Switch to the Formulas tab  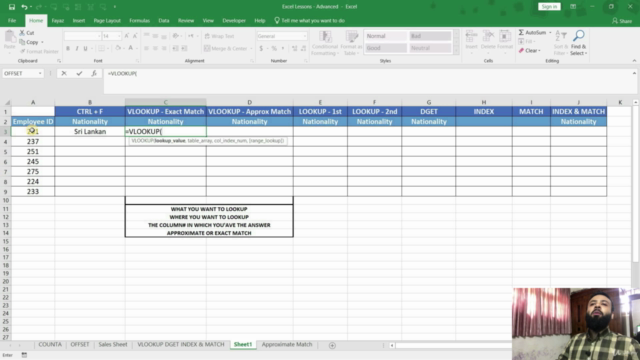point(140,20)
